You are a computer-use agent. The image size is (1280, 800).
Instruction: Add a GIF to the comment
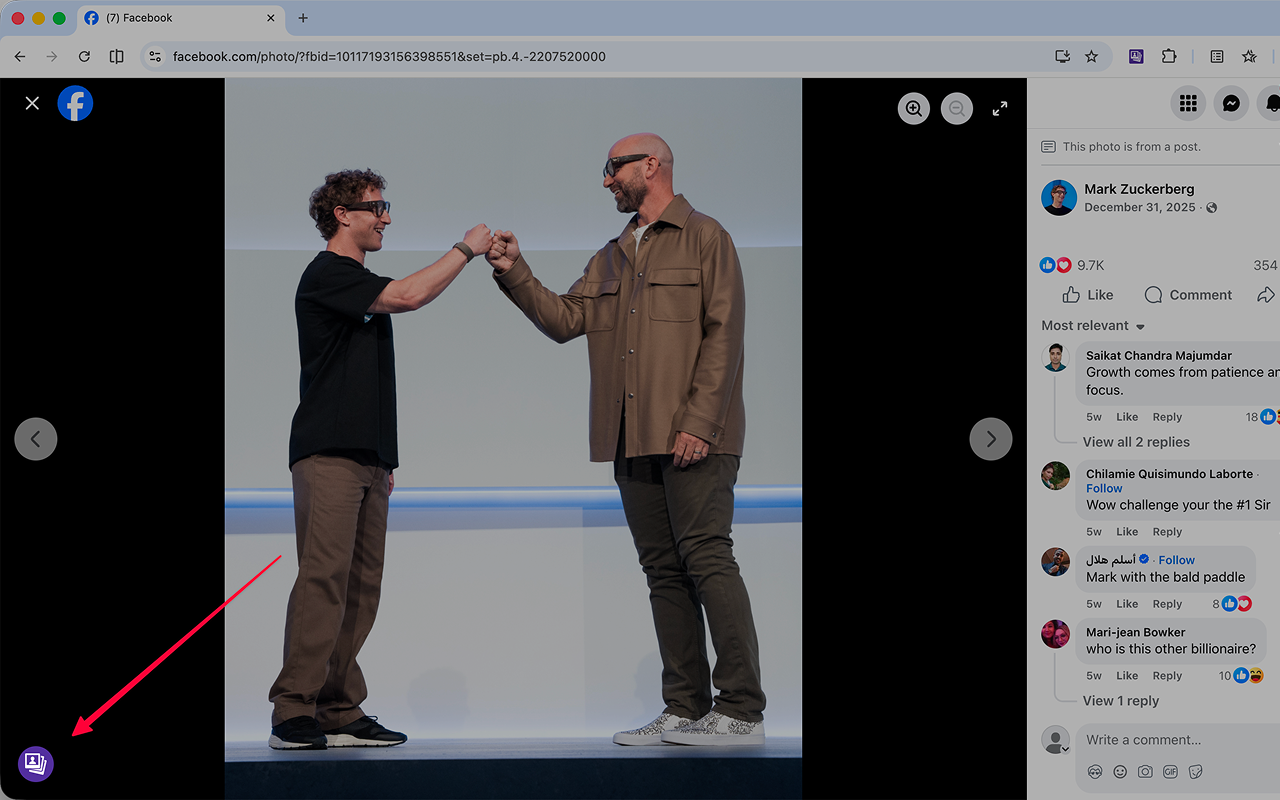click(1170, 772)
